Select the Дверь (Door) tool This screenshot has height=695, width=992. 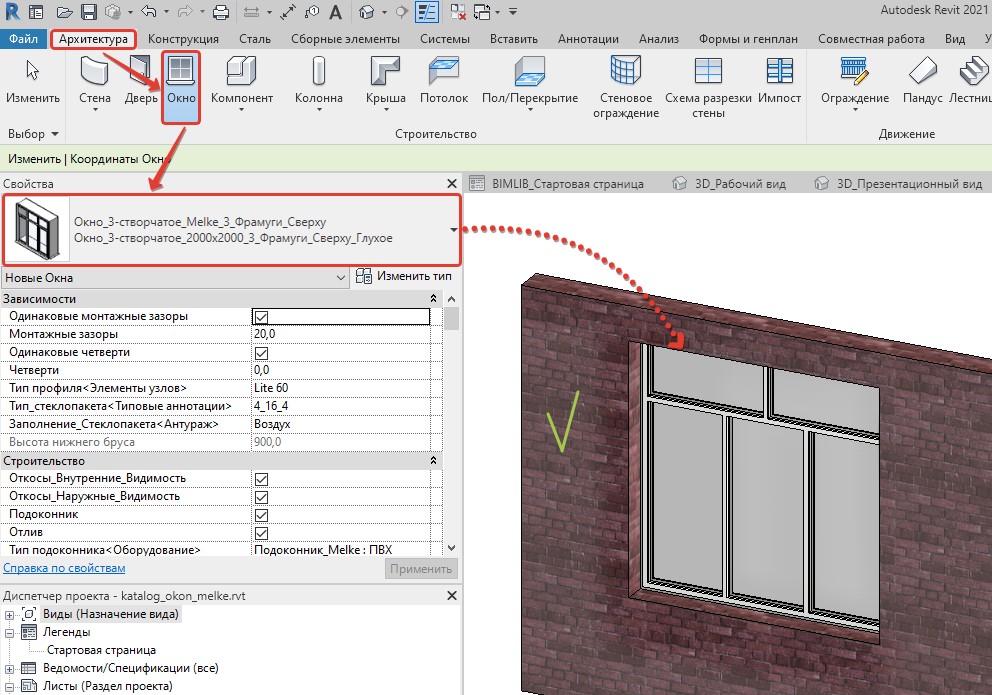tap(140, 82)
